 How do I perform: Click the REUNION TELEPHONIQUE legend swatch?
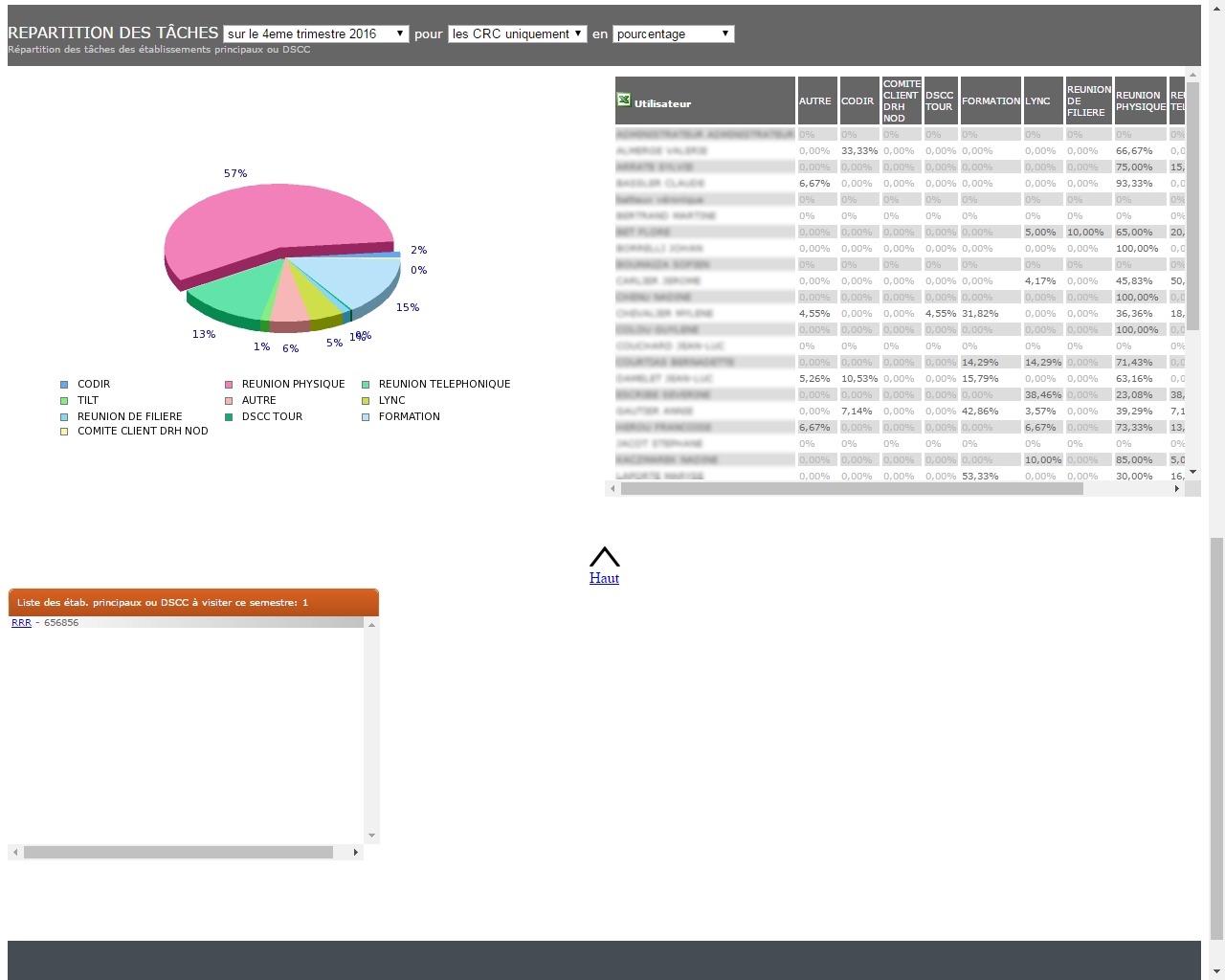tap(366, 385)
